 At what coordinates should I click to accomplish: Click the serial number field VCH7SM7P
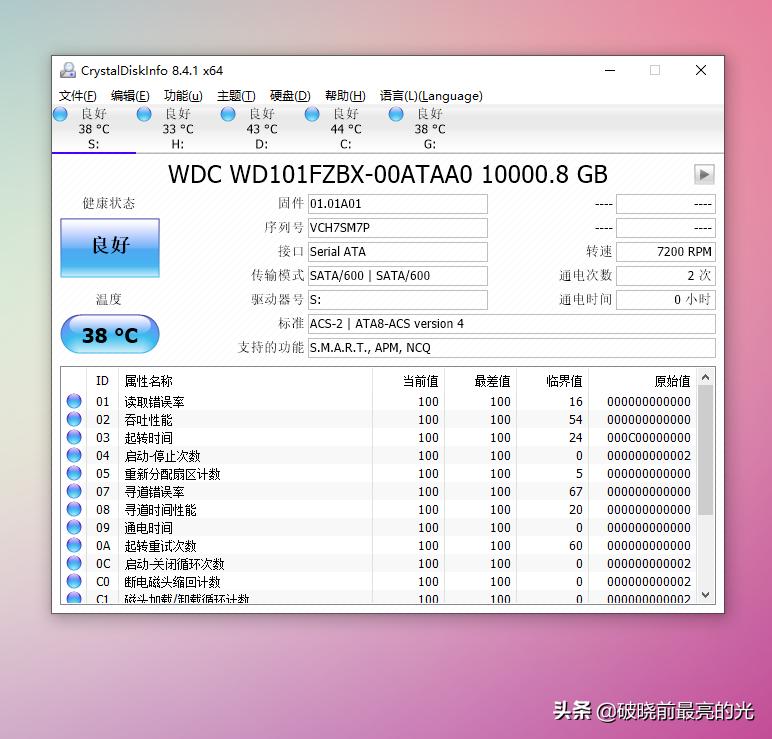[x=398, y=228]
